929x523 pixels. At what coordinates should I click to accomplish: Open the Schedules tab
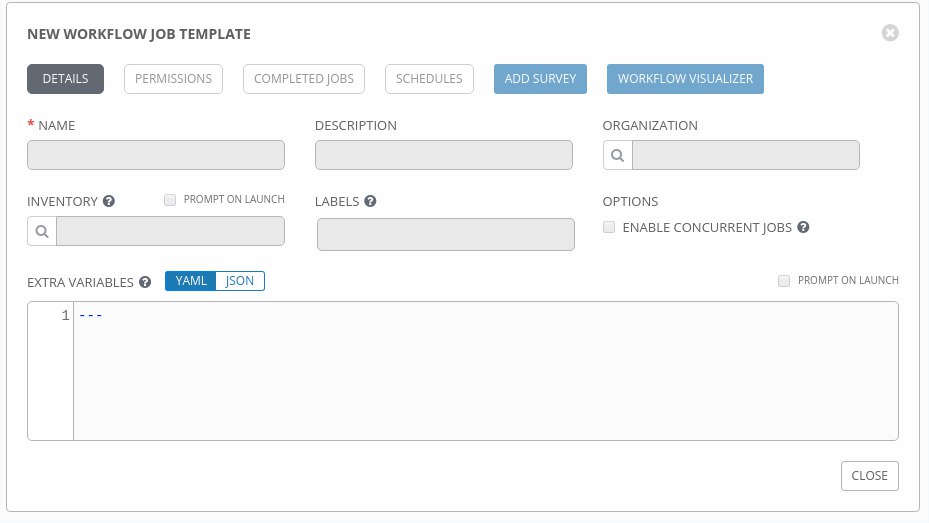[430, 79]
